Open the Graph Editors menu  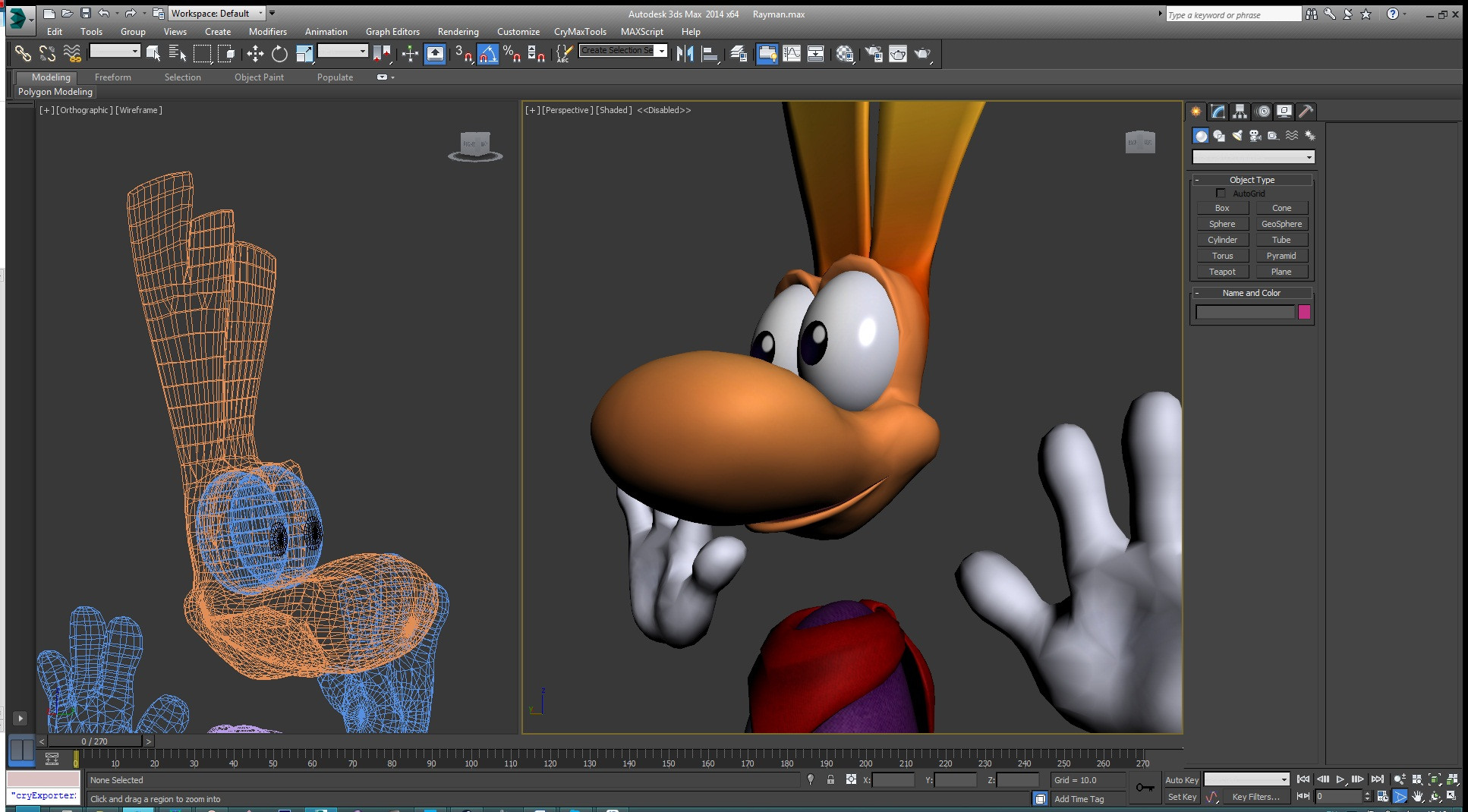(392, 32)
